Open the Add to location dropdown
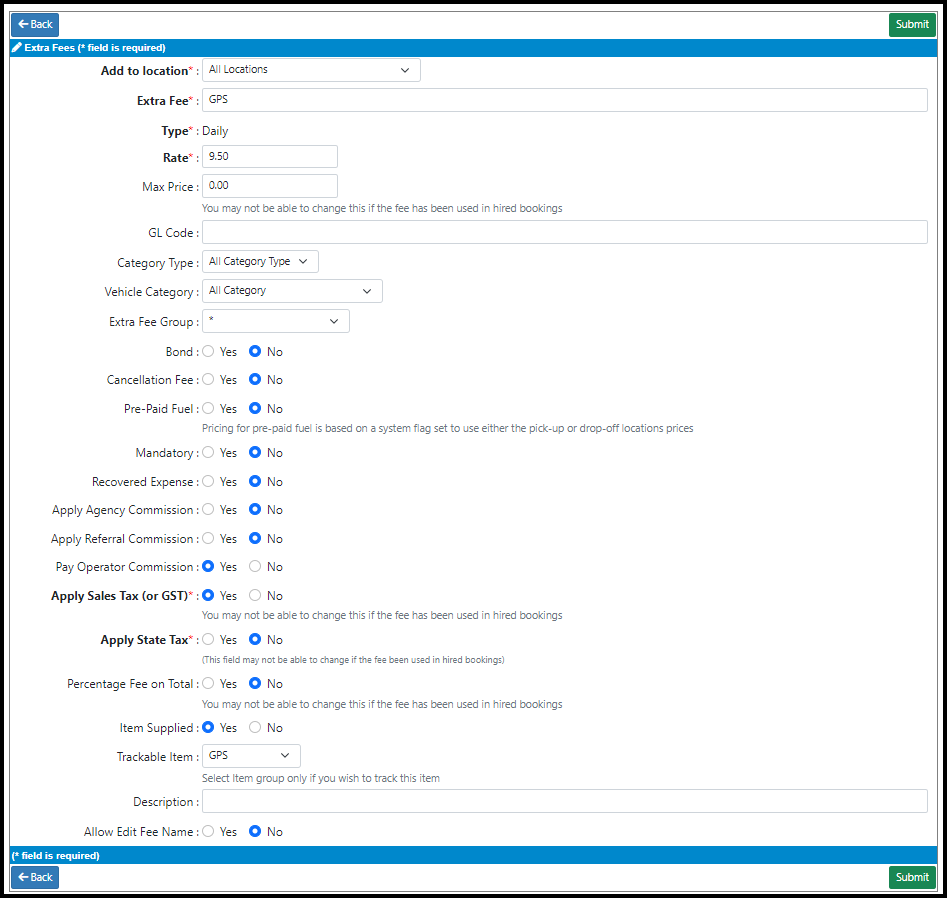 [x=311, y=70]
